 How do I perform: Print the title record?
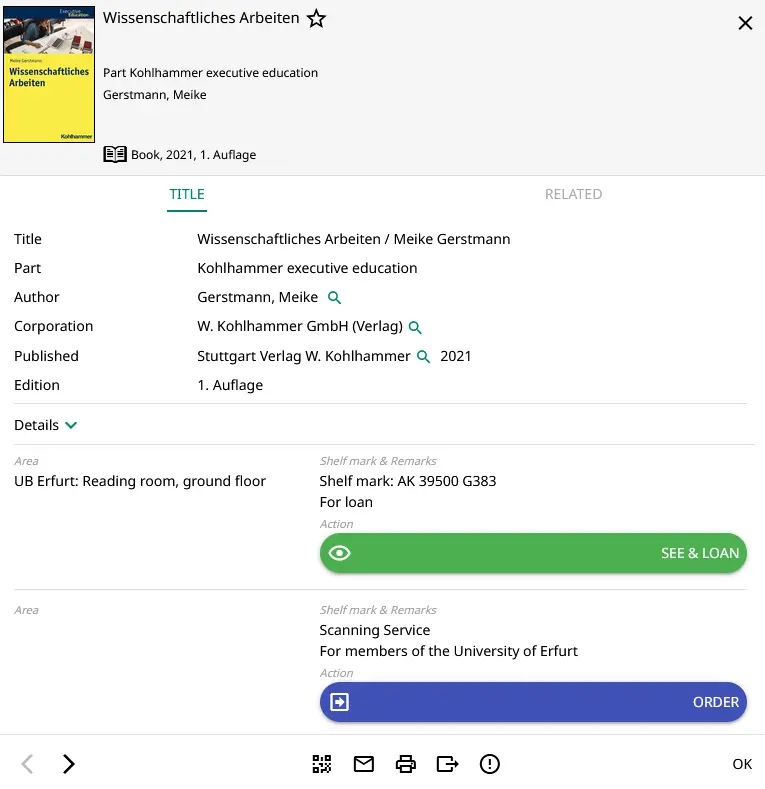[406, 764]
